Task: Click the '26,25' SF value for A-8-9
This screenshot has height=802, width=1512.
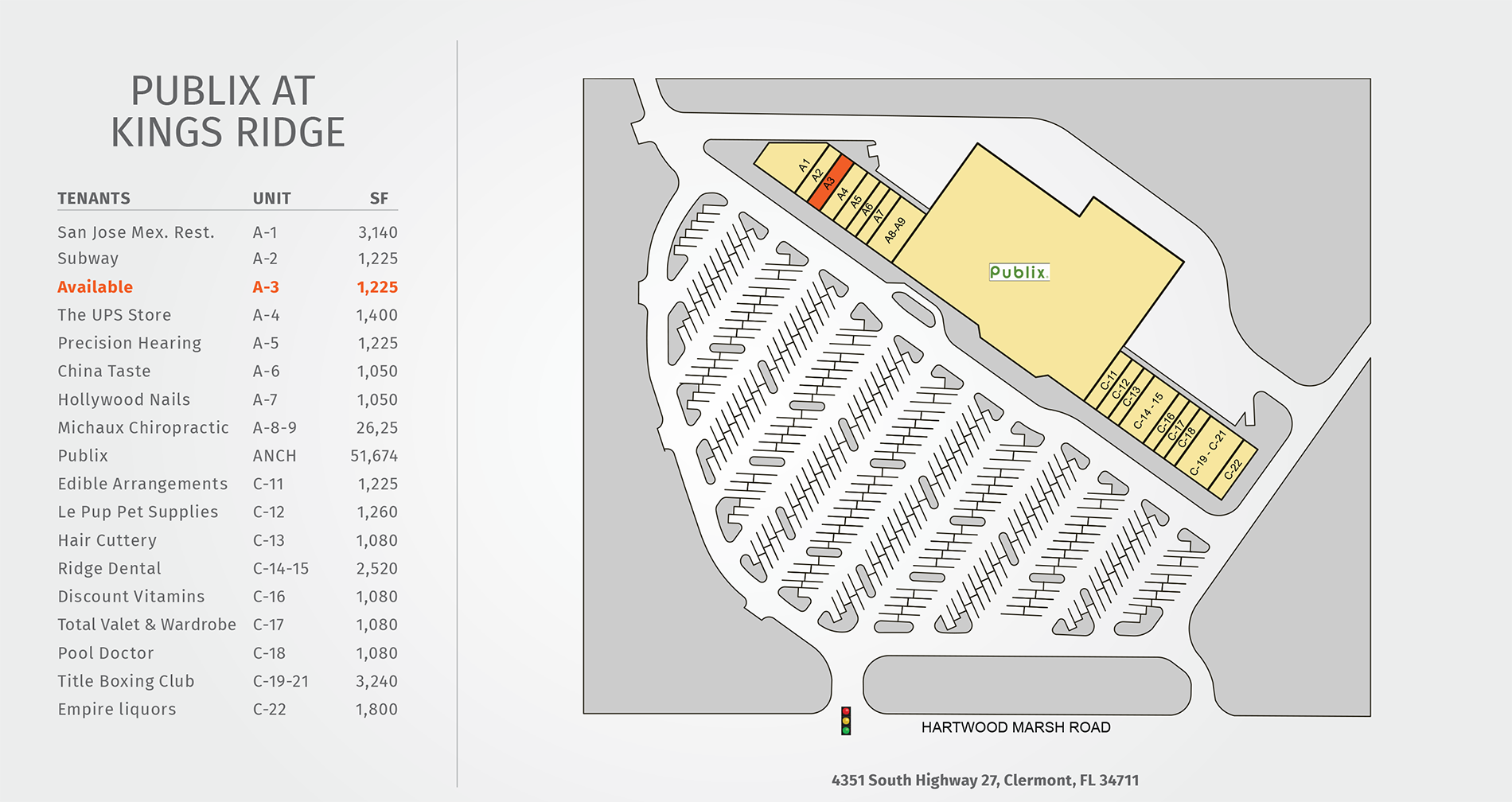Action: click(x=377, y=428)
